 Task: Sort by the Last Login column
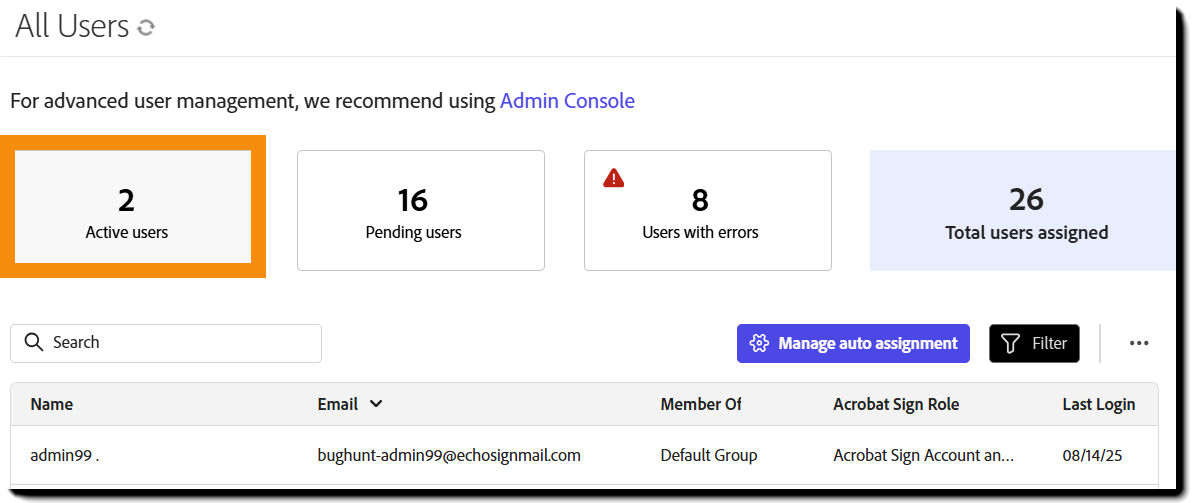(1098, 404)
